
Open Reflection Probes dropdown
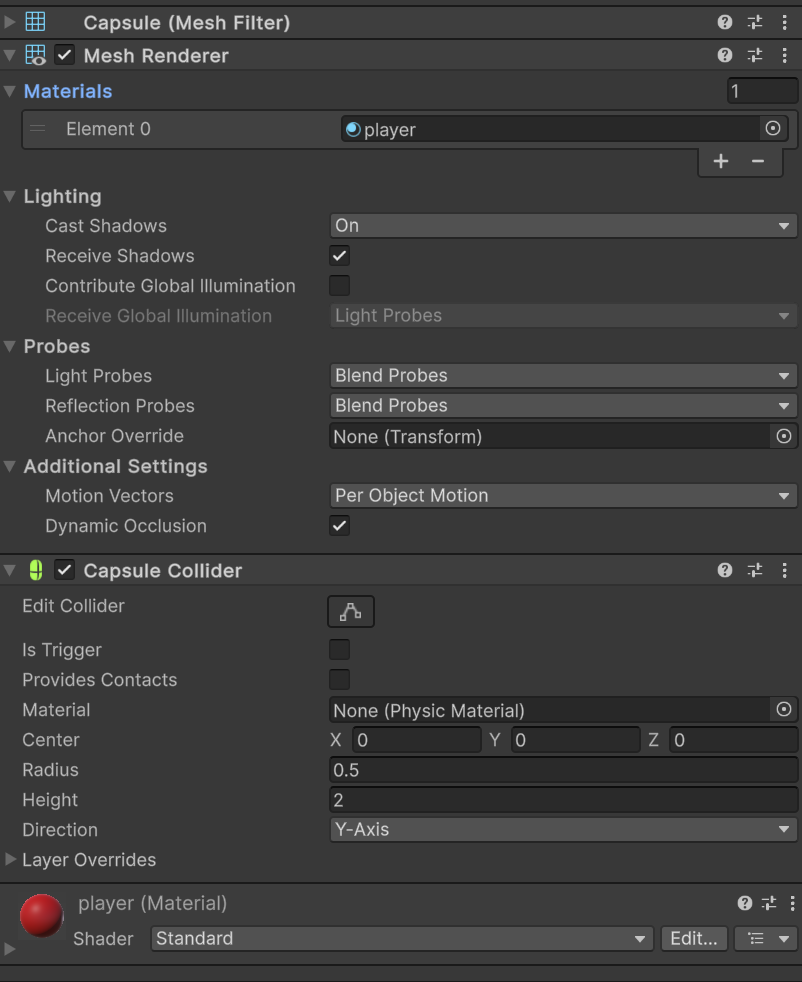563,405
